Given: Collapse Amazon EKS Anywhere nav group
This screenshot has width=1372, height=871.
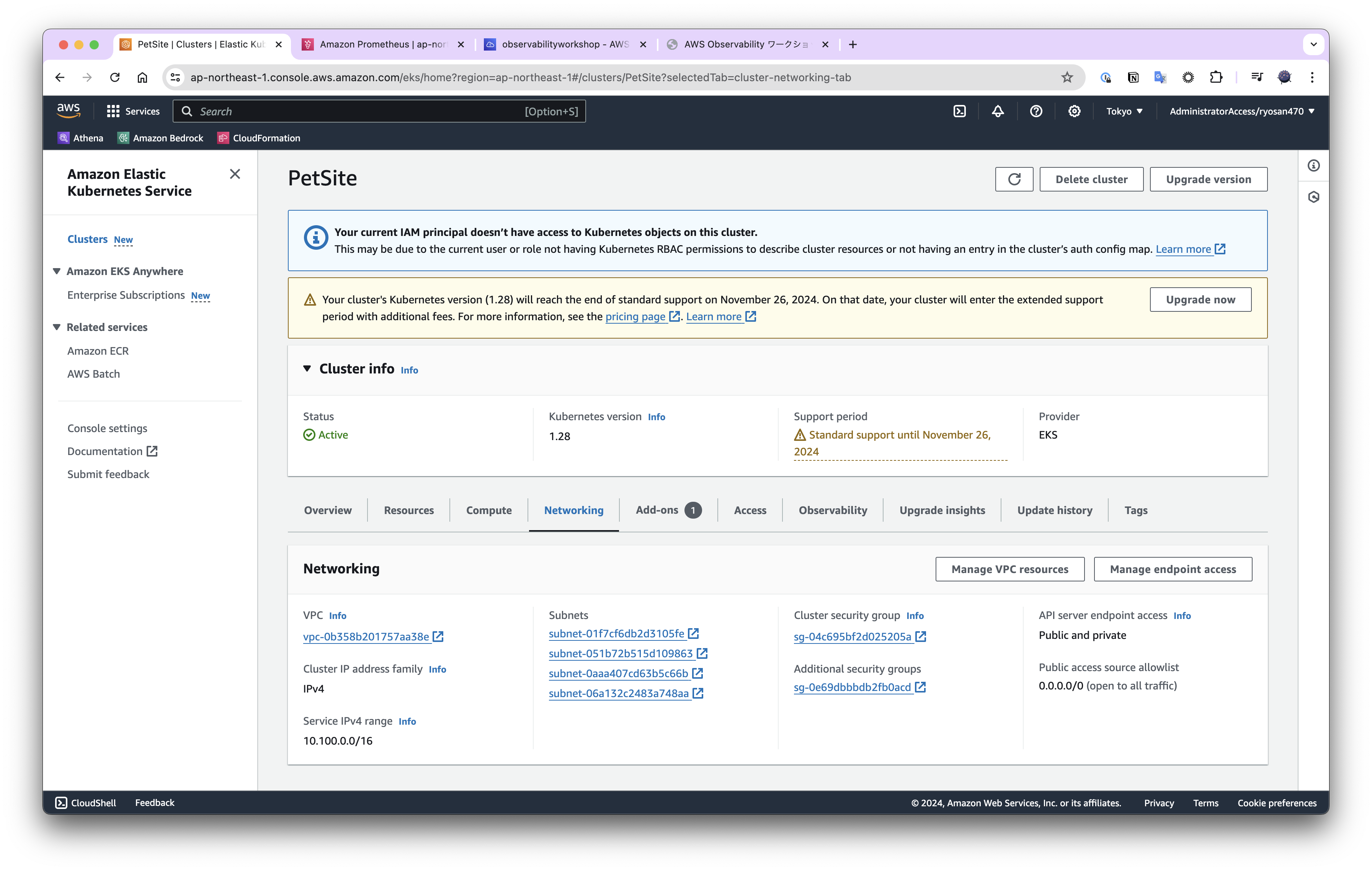Looking at the screenshot, I should tap(57, 271).
